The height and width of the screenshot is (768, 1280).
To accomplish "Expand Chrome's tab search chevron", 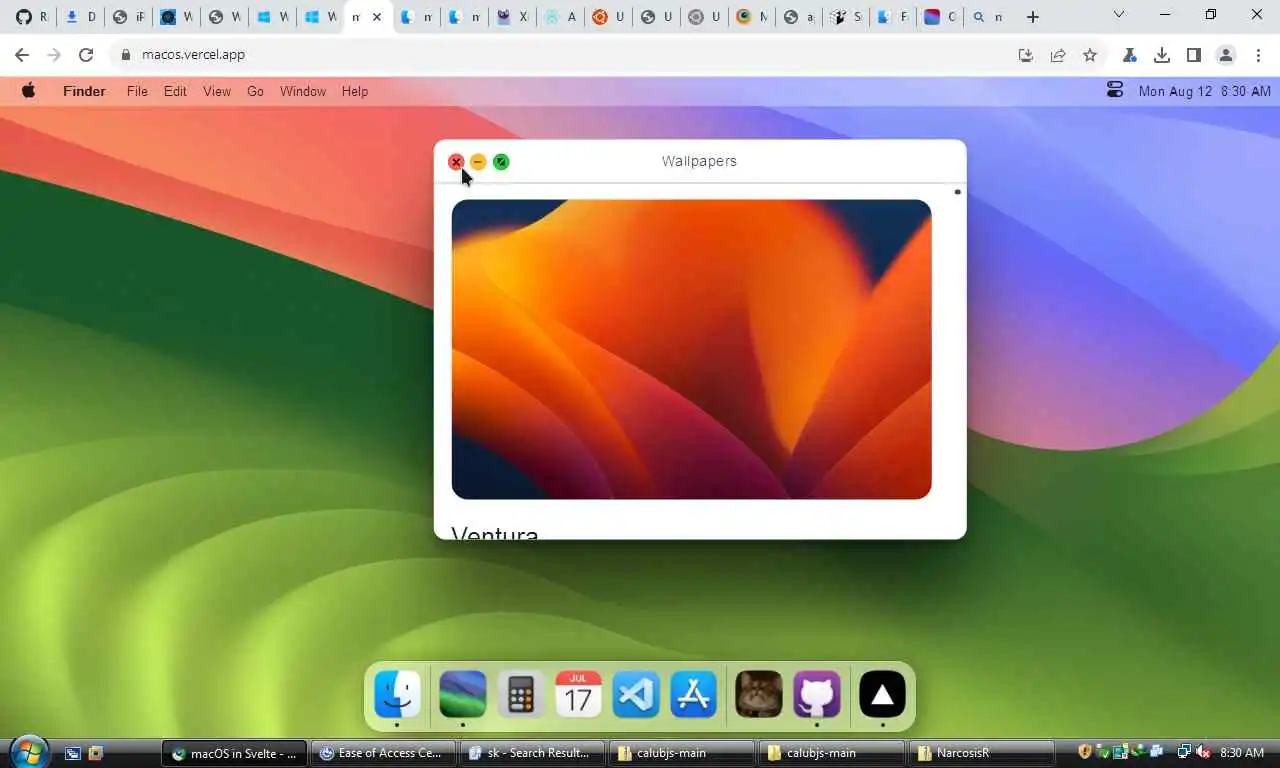I will (1119, 15).
